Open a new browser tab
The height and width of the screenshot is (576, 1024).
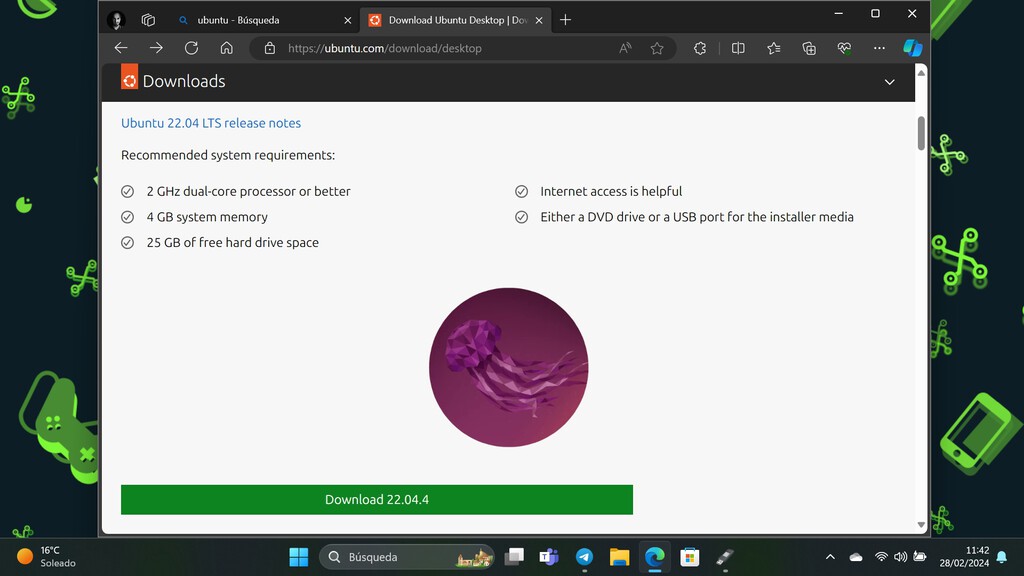click(565, 19)
